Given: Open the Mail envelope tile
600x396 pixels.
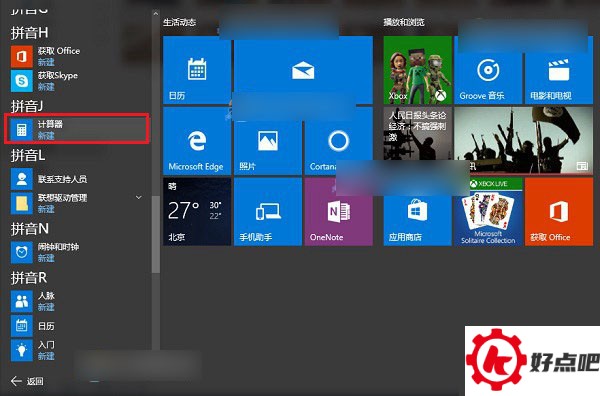Looking at the screenshot, I should [303, 70].
